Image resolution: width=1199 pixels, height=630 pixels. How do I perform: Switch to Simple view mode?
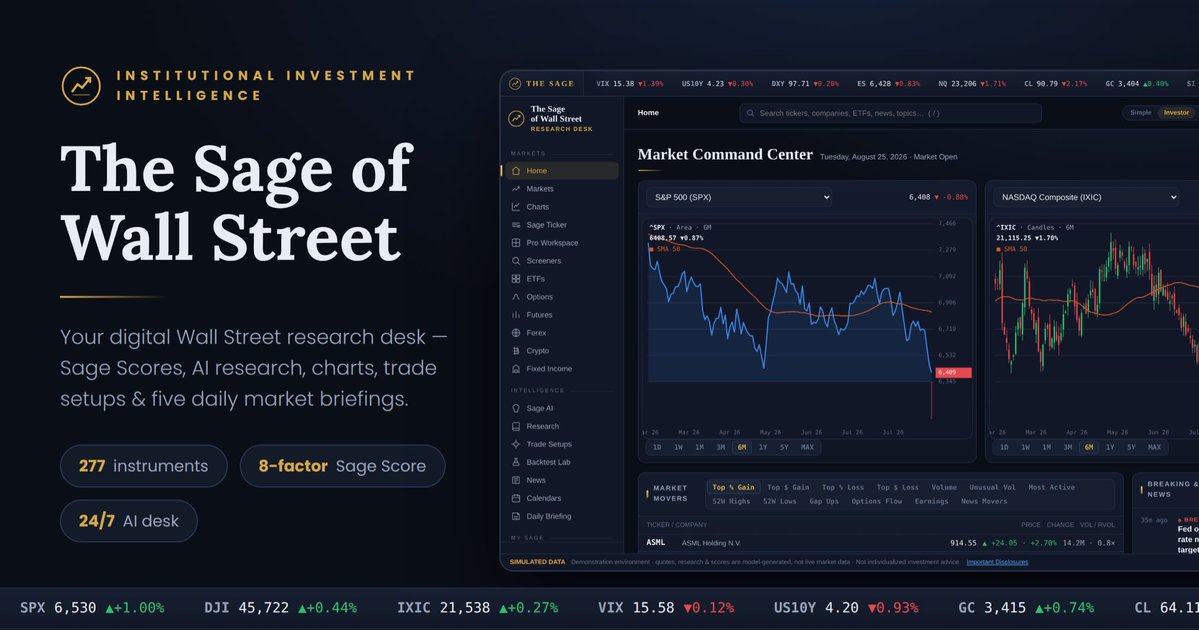pyautogui.click(x=1140, y=112)
